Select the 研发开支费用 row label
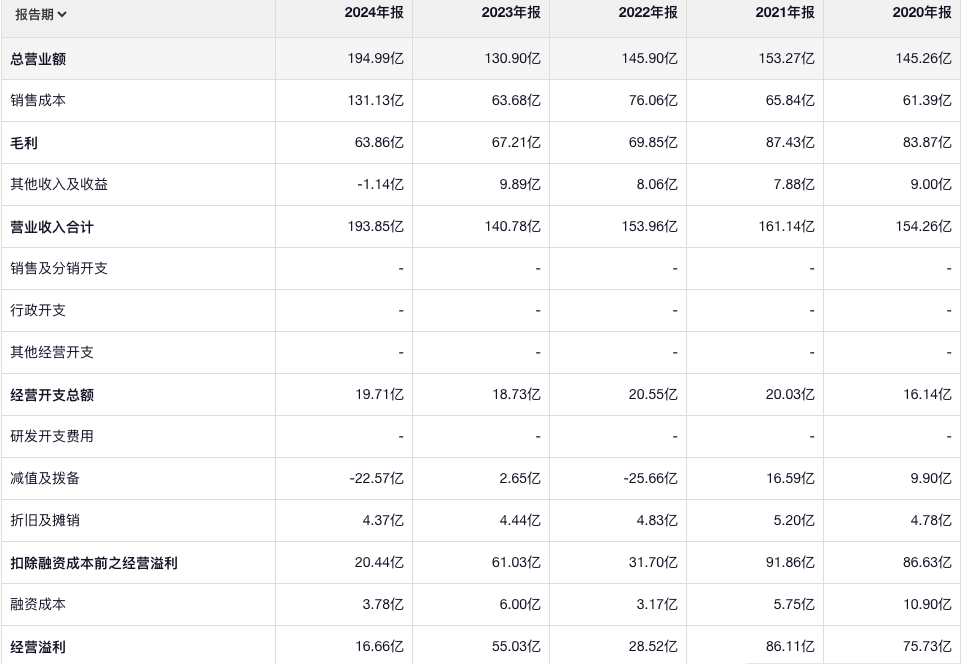This screenshot has width=962, height=664. pos(52,437)
